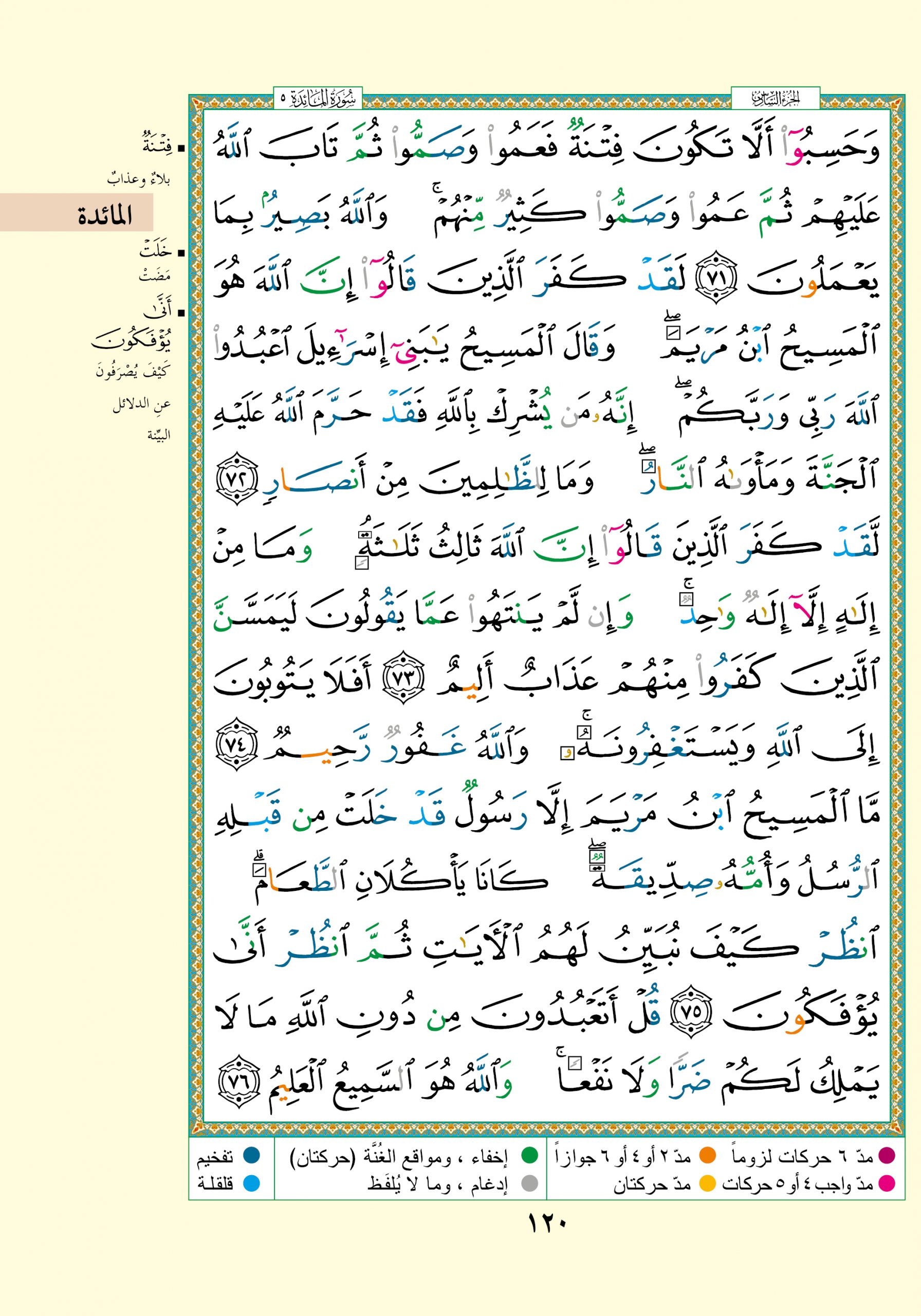Click the dark blue تفخيم legend dot
This screenshot has width=921, height=1316.
point(251,1156)
